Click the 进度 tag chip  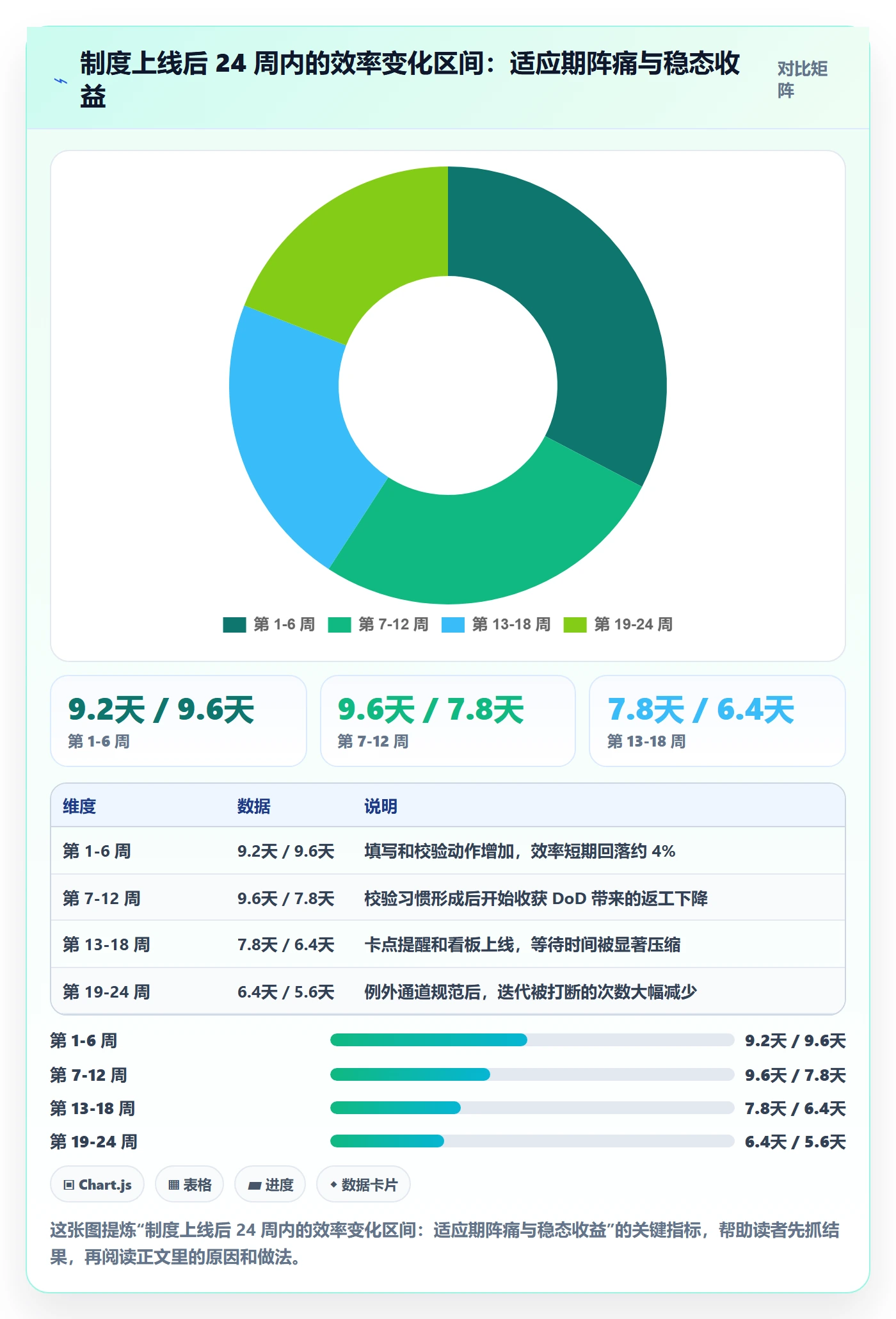pos(270,1185)
